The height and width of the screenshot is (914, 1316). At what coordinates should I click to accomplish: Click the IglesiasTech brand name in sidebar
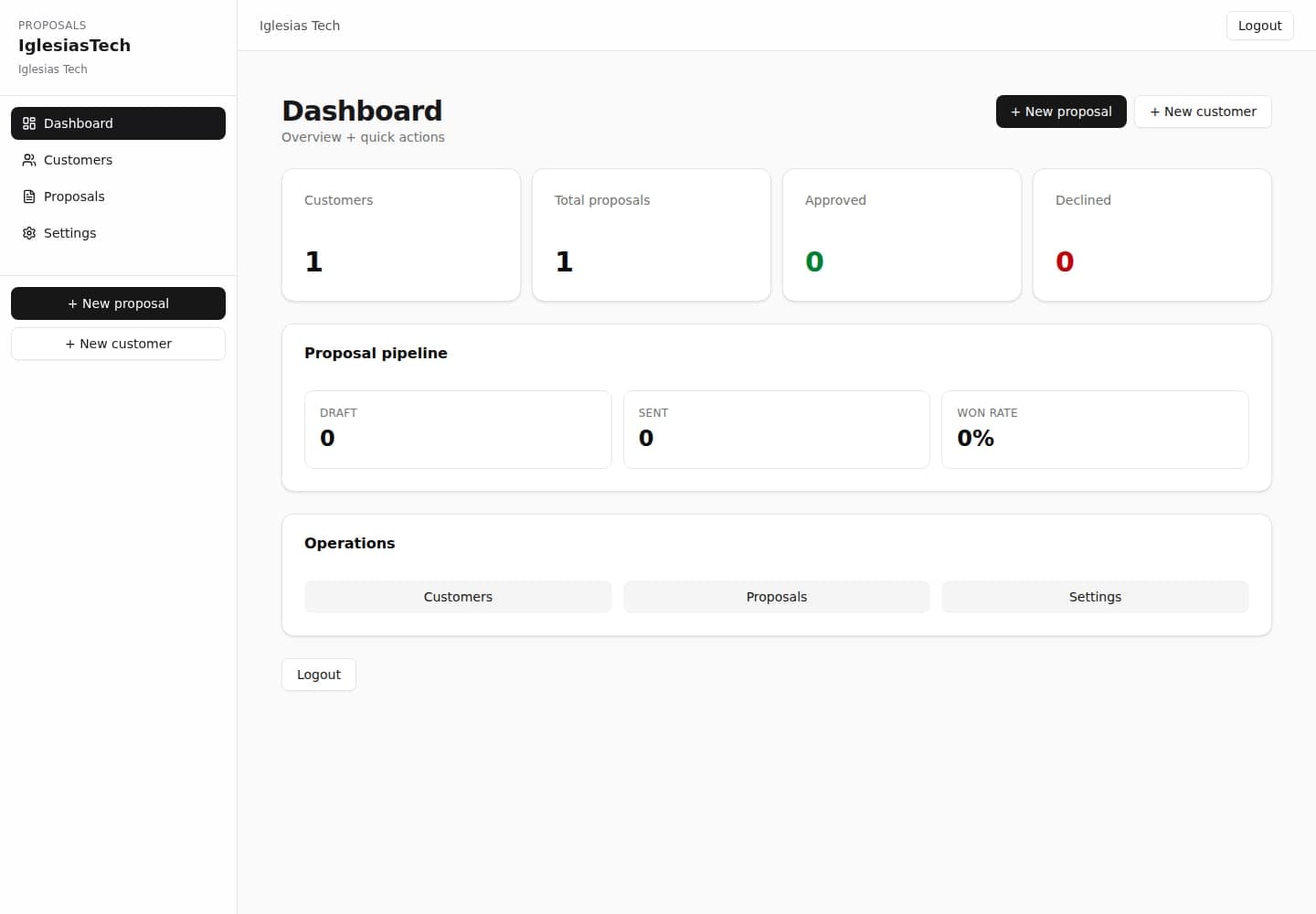click(x=74, y=46)
